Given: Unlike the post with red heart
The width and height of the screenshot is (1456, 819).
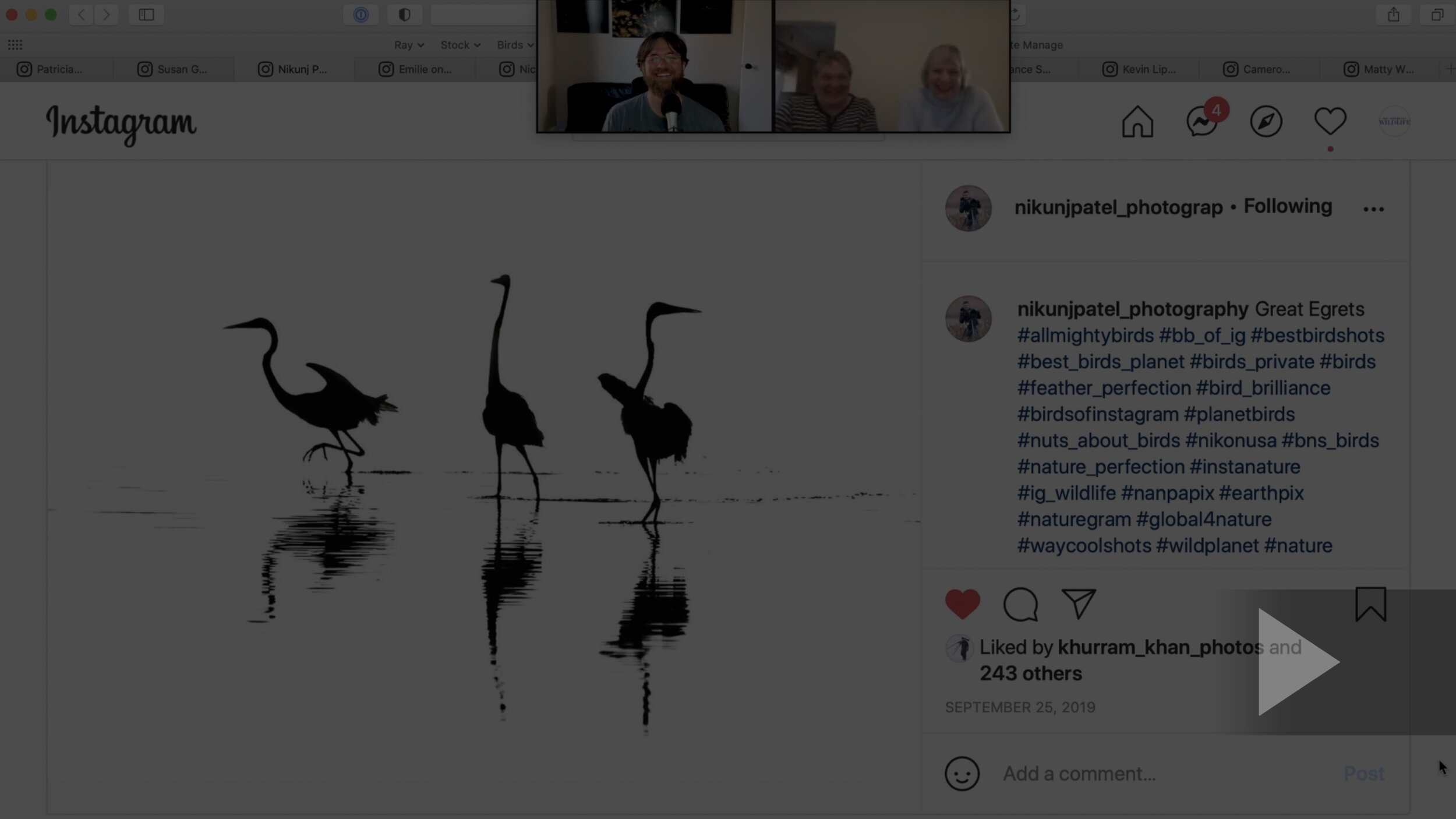Looking at the screenshot, I should click(962, 603).
